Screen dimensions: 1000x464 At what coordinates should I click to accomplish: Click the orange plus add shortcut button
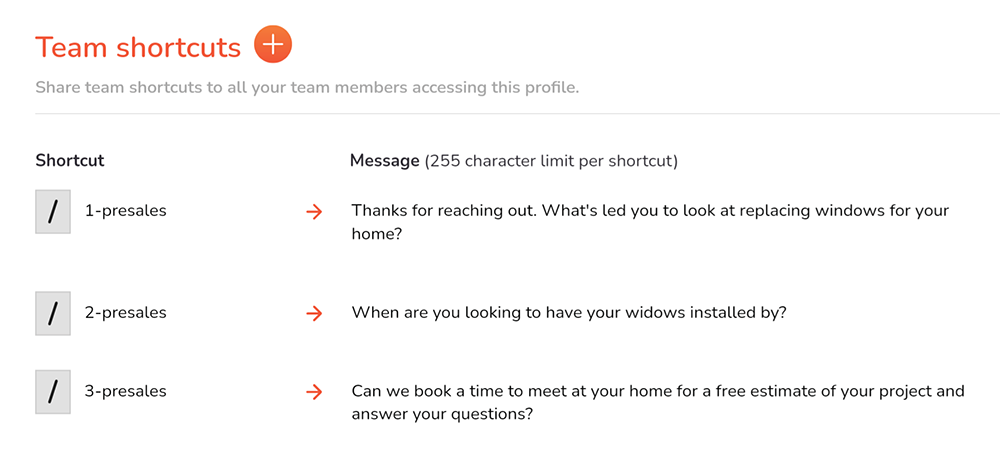point(272,45)
